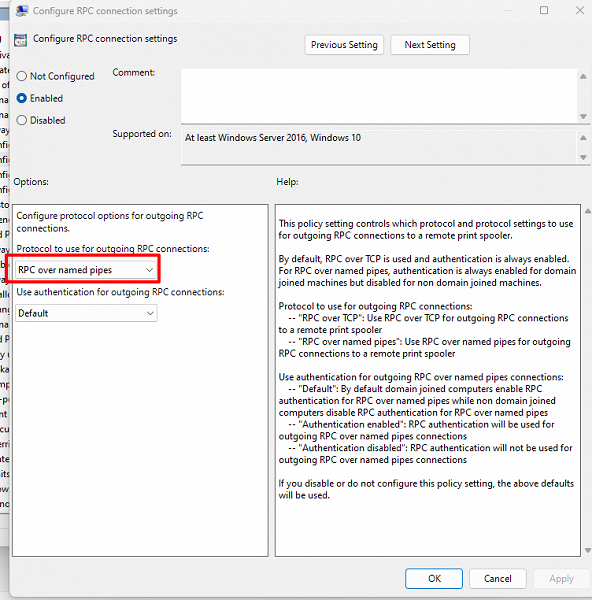The height and width of the screenshot is (600, 592).
Task: Click the Comment box scroll up arrow
Action: click(583, 77)
